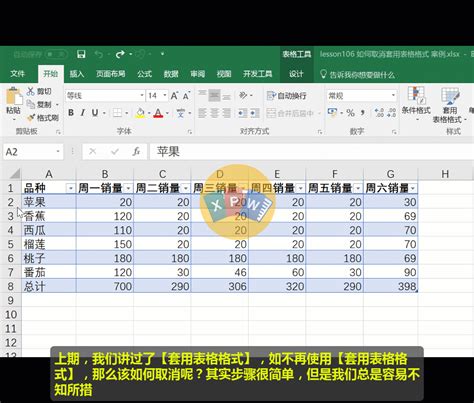Viewport: 474px width, 403px height.
Task: Click the decrease decimal icon
Action: [x=391, y=113]
